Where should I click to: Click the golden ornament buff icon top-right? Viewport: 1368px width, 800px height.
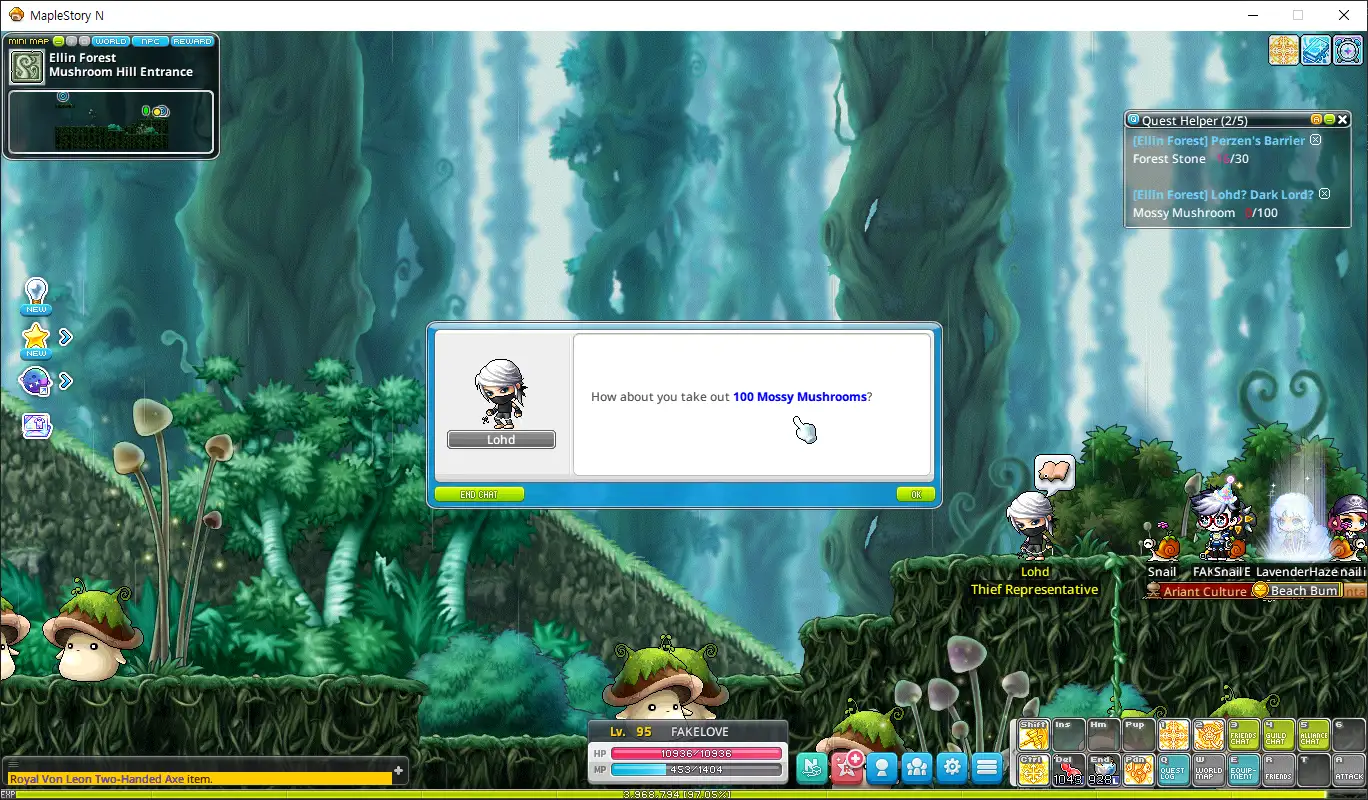click(1284, 50)
